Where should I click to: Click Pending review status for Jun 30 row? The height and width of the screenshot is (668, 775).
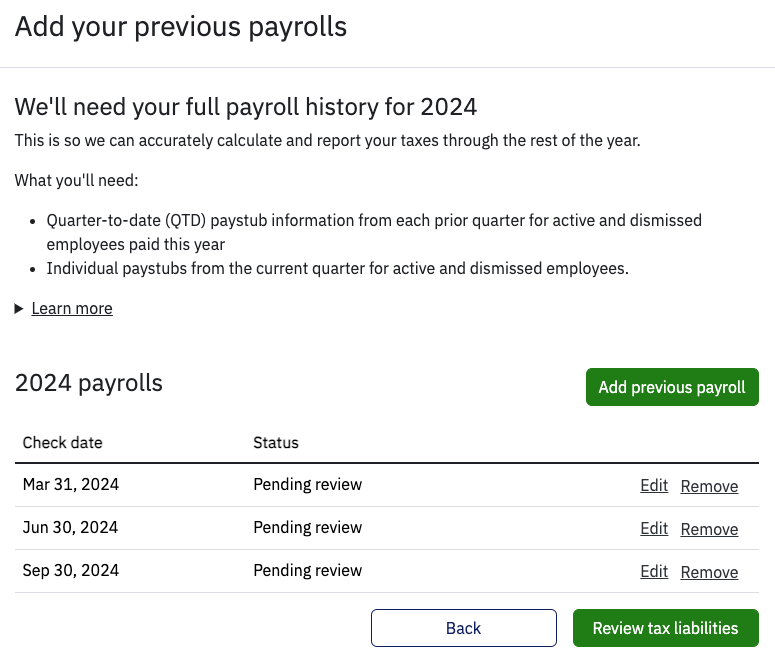pos(307,528)
